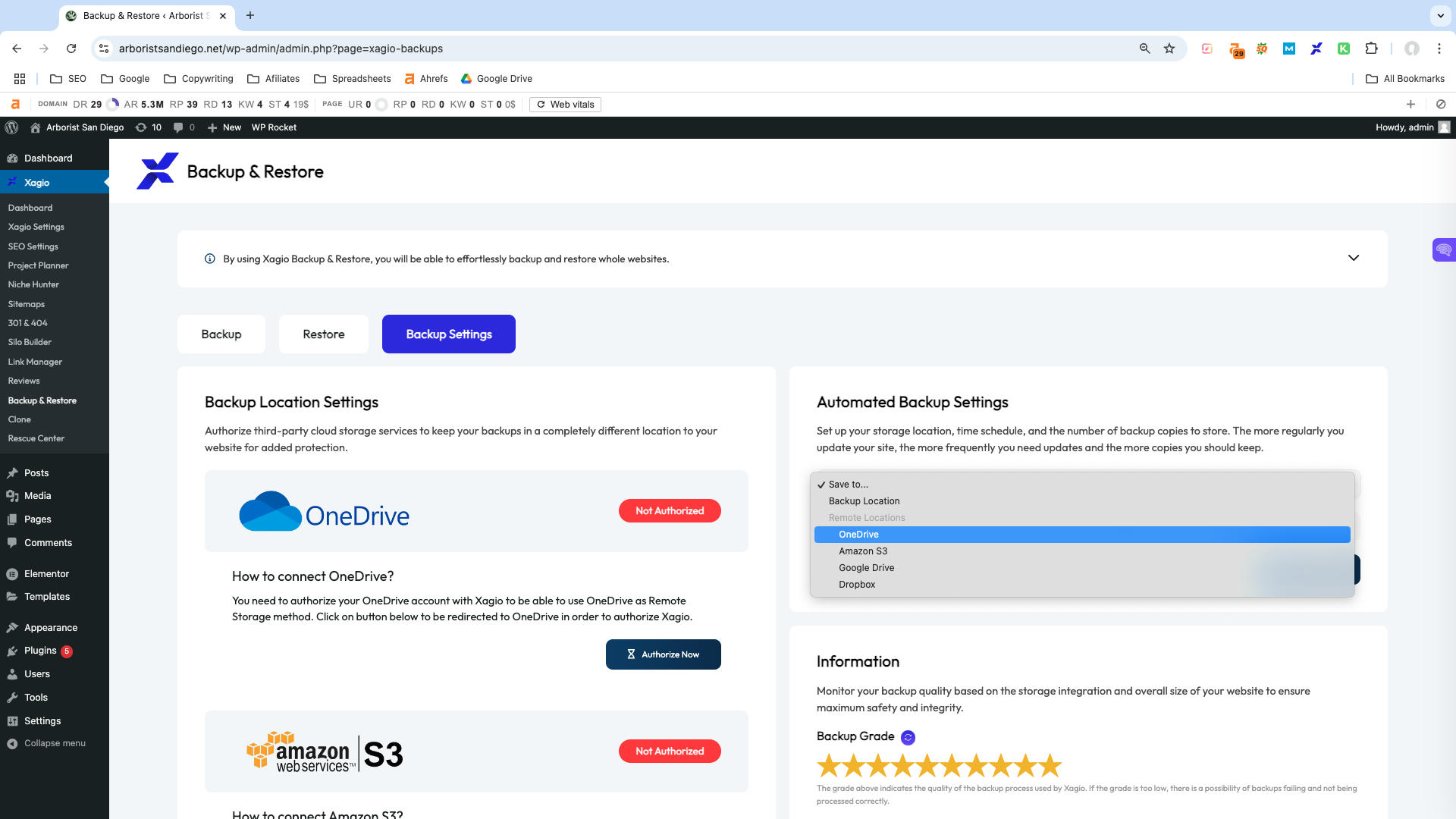Open the zoom magnifier in address bar

tap(1144, 49)
